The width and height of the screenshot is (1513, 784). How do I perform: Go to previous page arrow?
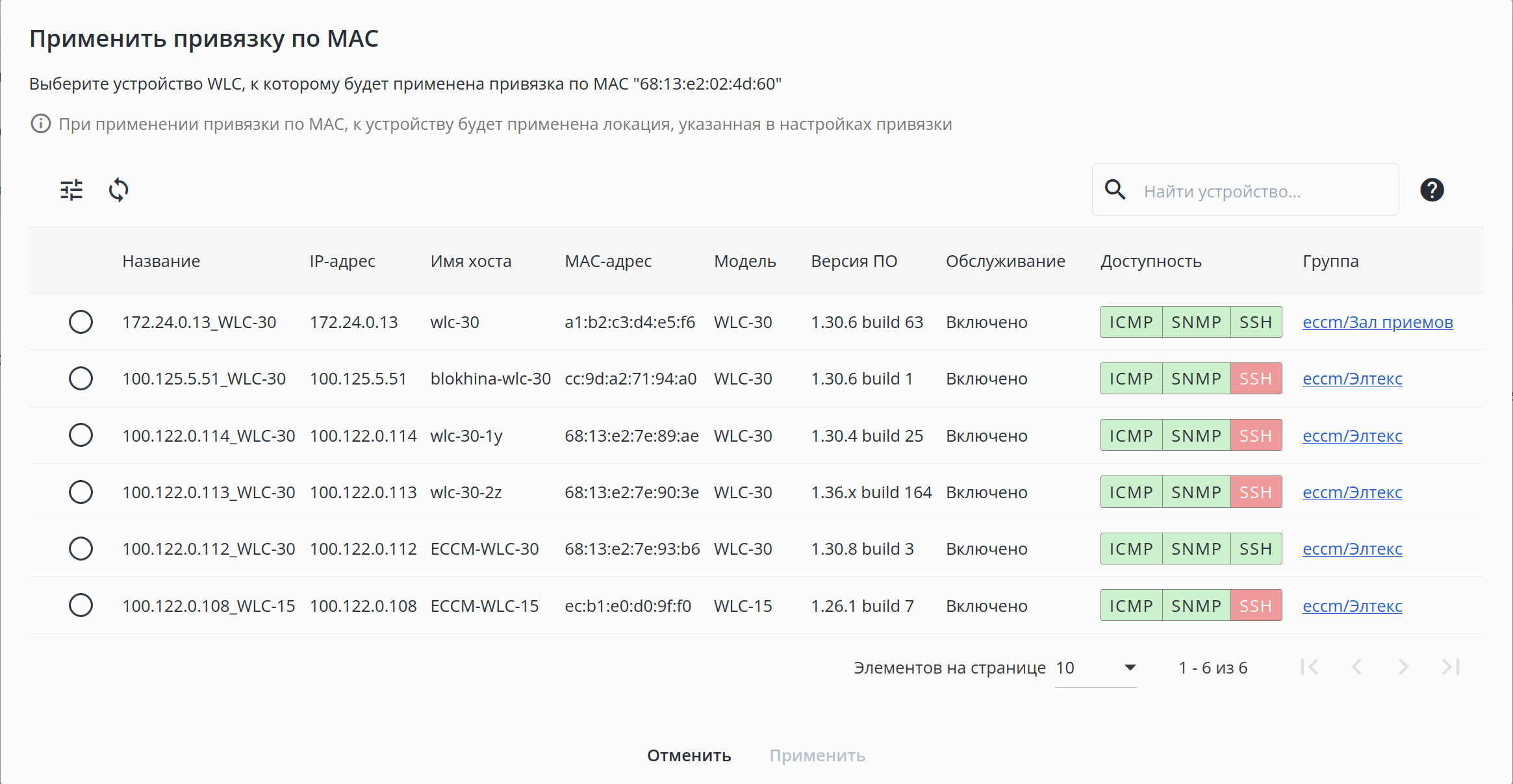tap(1356, 667)
